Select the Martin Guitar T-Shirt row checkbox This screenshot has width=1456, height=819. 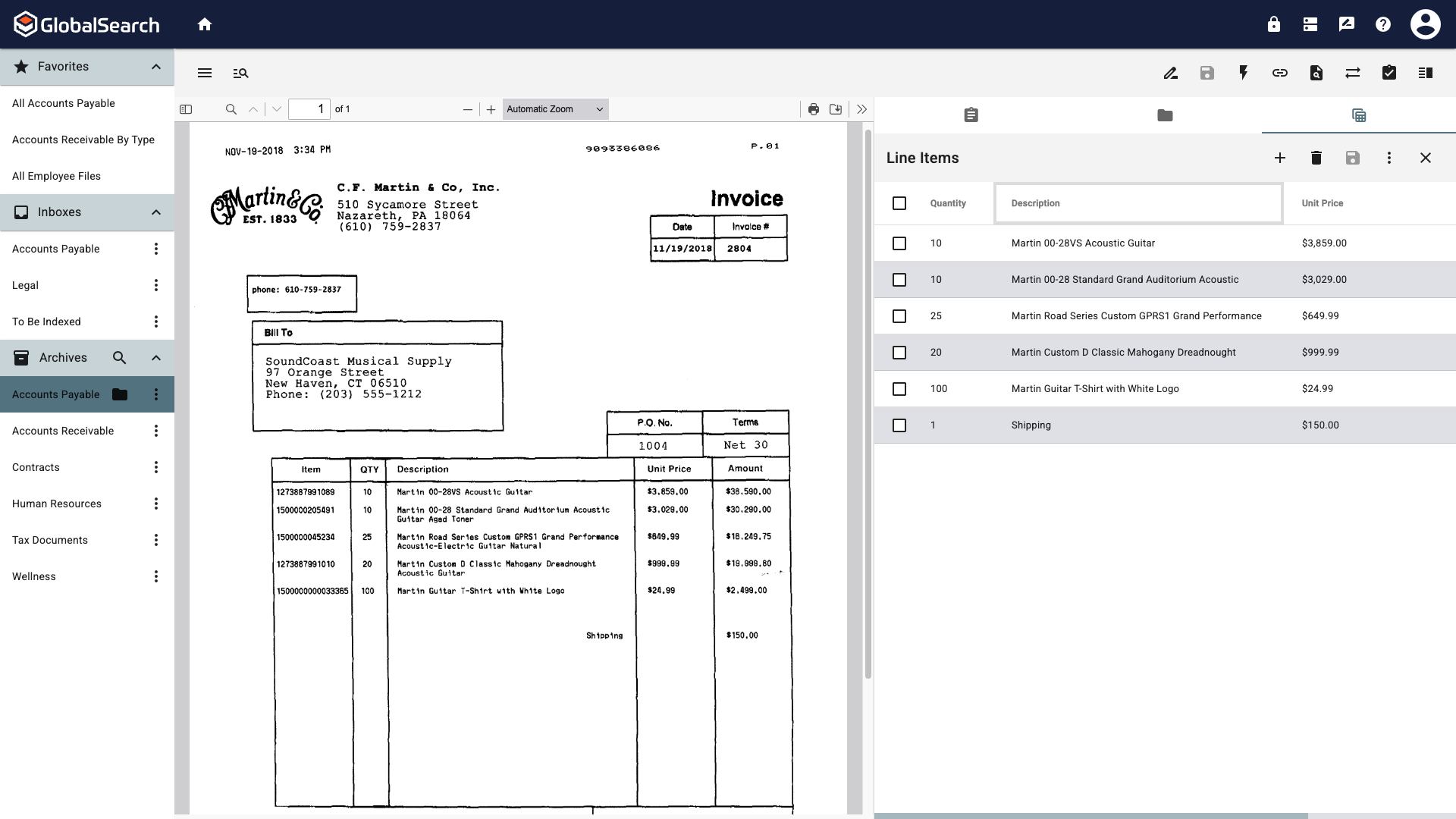899,389
